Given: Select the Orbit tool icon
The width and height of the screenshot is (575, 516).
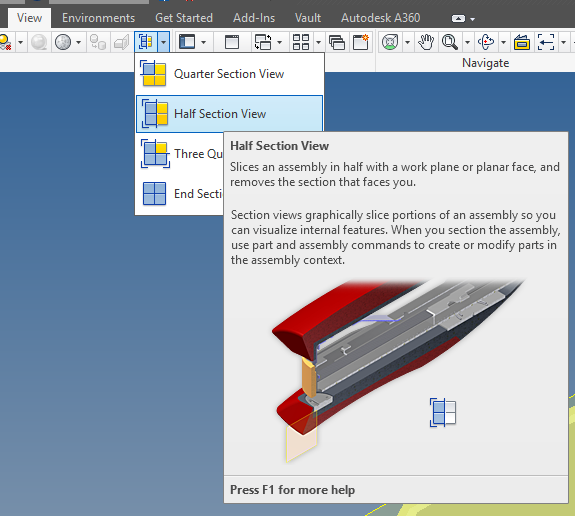Looking at the screenshot, I should click(486, 42).
